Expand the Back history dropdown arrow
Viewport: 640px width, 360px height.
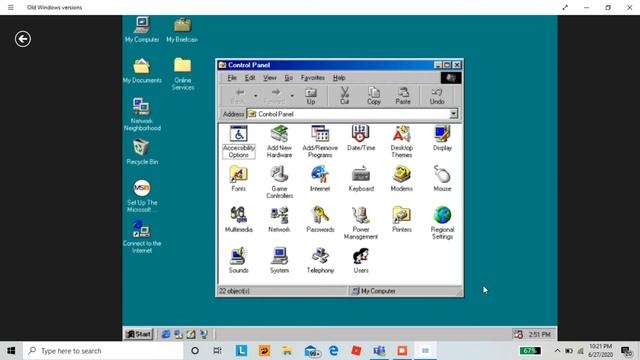[x=256, y=96]
